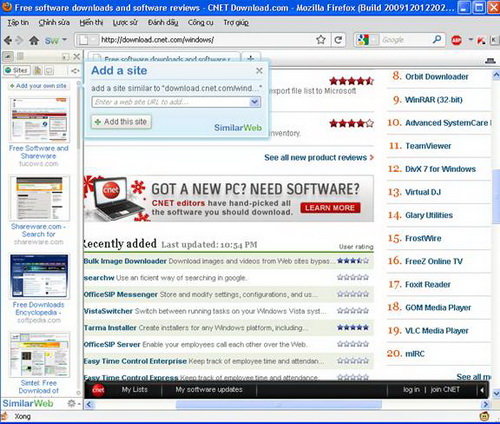Open the Shareware.com site thumbnail
Image resolution: width=500 pixels, height=424 pixels.
tap(39, 198)
